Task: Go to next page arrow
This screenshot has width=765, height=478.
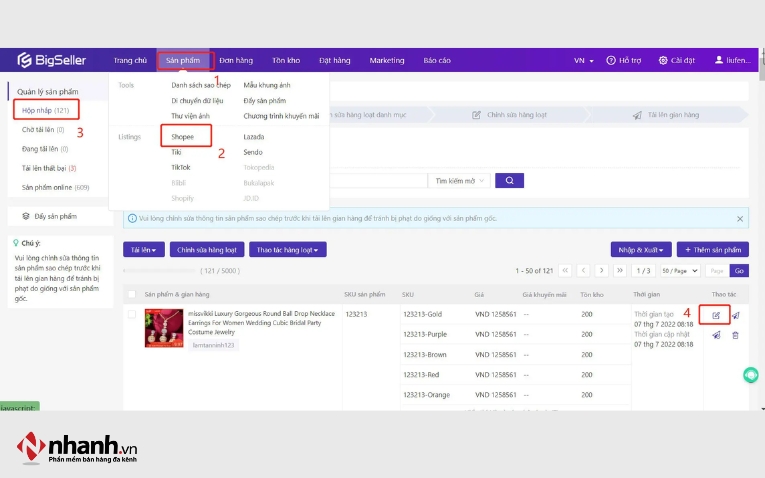Action: click(601, 270)
